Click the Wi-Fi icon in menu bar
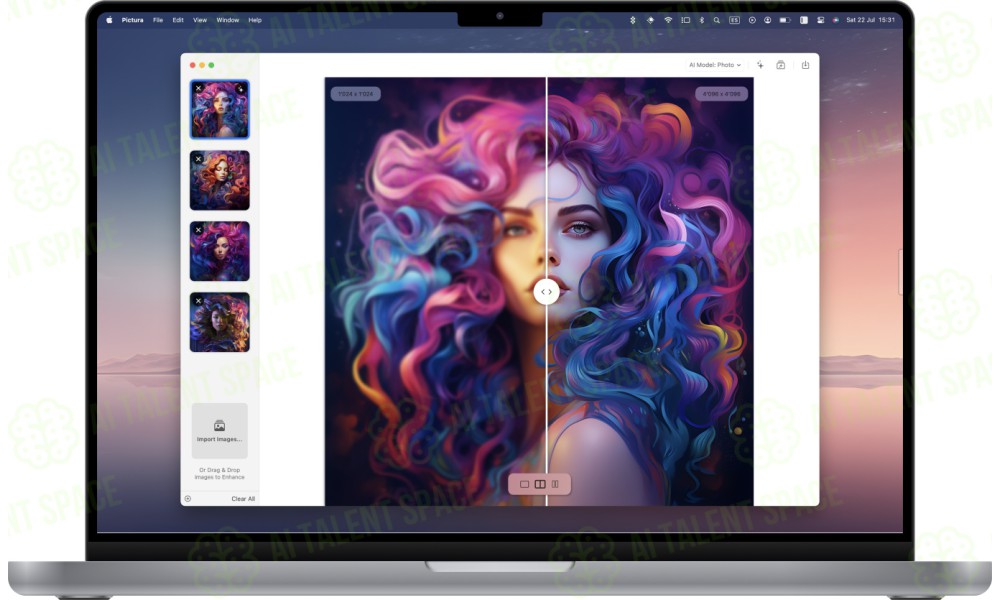 (668, 20)
